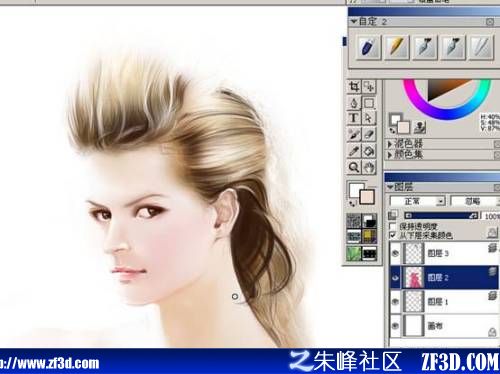Activate the Magnifier zoom tool
The width and height of the screenshot is (500, 374).
tap(354, 167)
